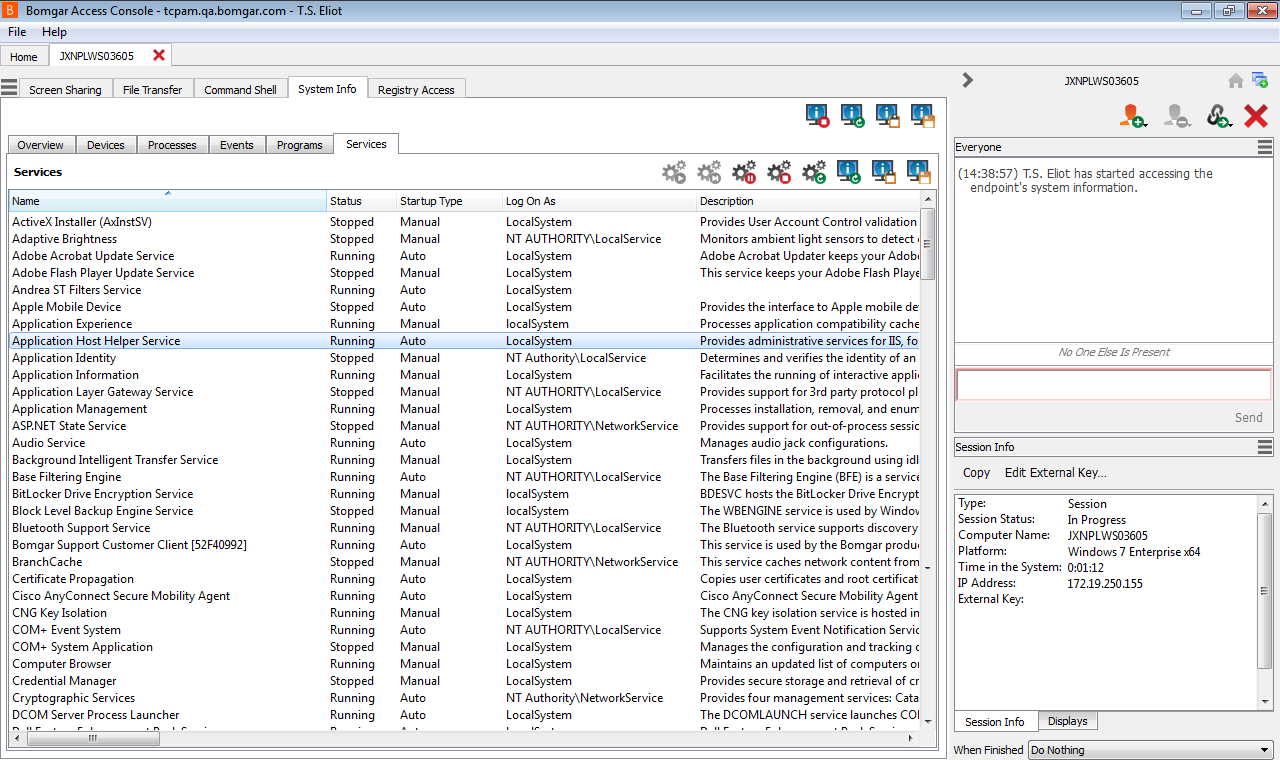This screenshot has width=1280, height=760.
Task: Close the JXNPLWS03605 session tab
Action: click(x=158, y=55)
